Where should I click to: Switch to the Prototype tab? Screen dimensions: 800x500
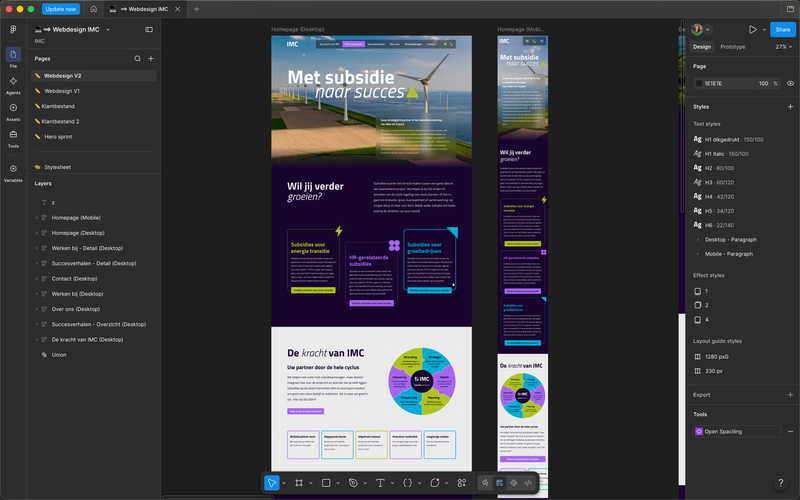[x=733, y=46]
